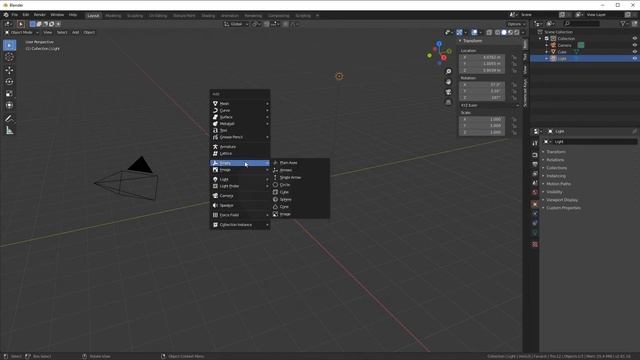The width and height of the screenshot is (640, 360).
Task: Open Curve submenu in Add menu
Action: tap(240, 111)
